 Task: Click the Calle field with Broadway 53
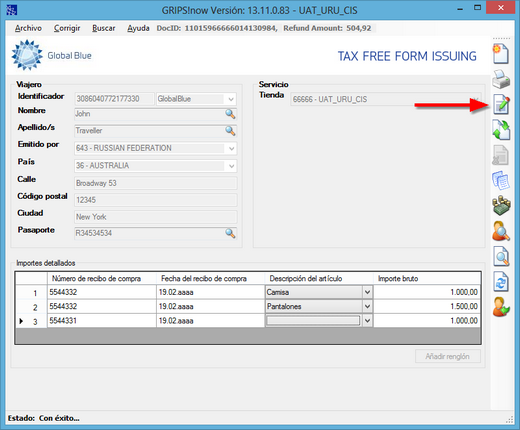(156, 183)
